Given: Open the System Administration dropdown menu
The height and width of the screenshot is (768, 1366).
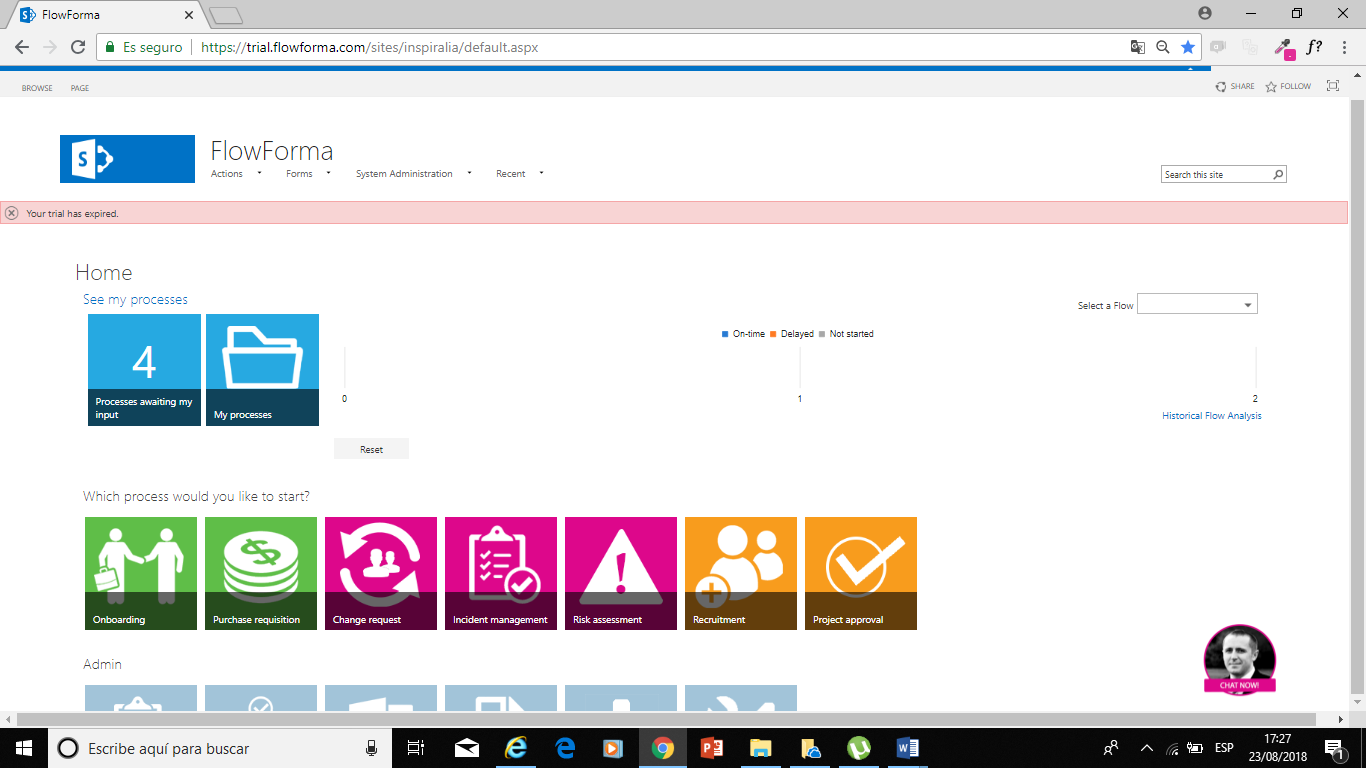Looking at the screenshot, I should click(x=412, y=174).
